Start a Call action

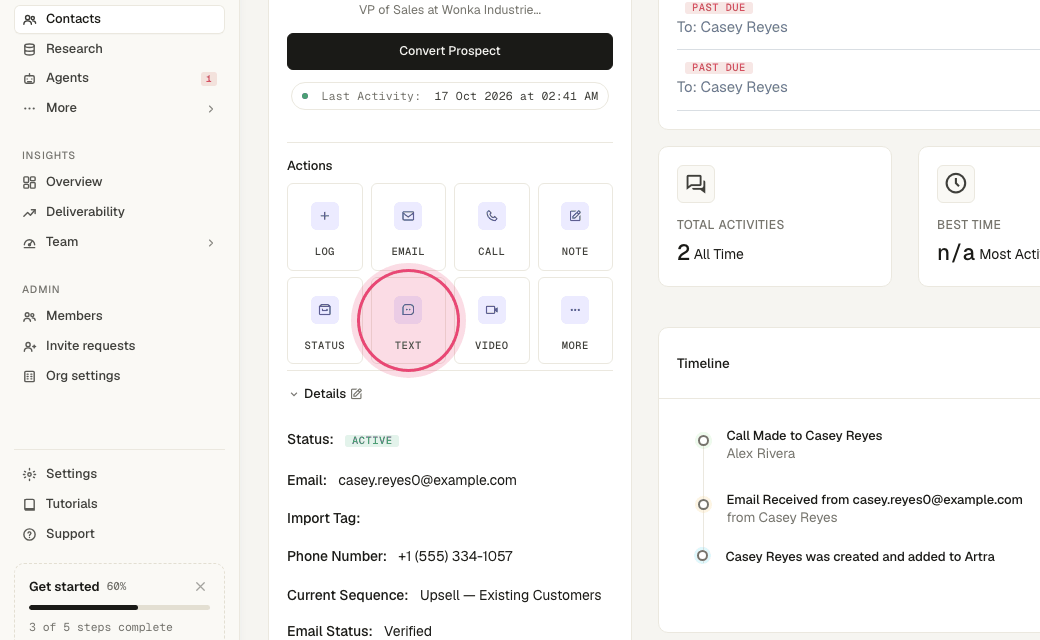point(491,227)
